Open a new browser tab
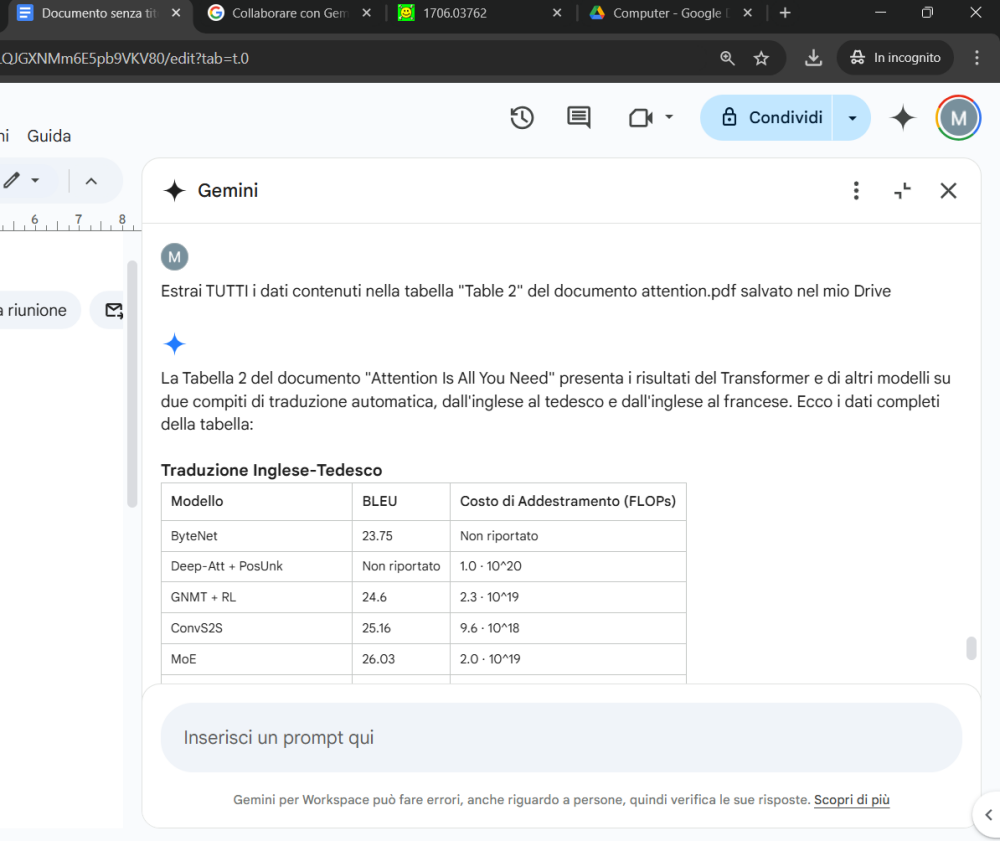 coord(785,13)
